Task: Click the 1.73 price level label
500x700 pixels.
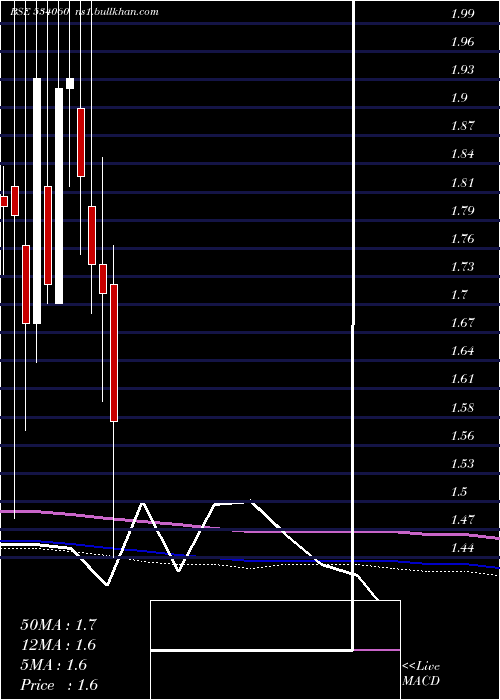Action: tap(462, 267)
